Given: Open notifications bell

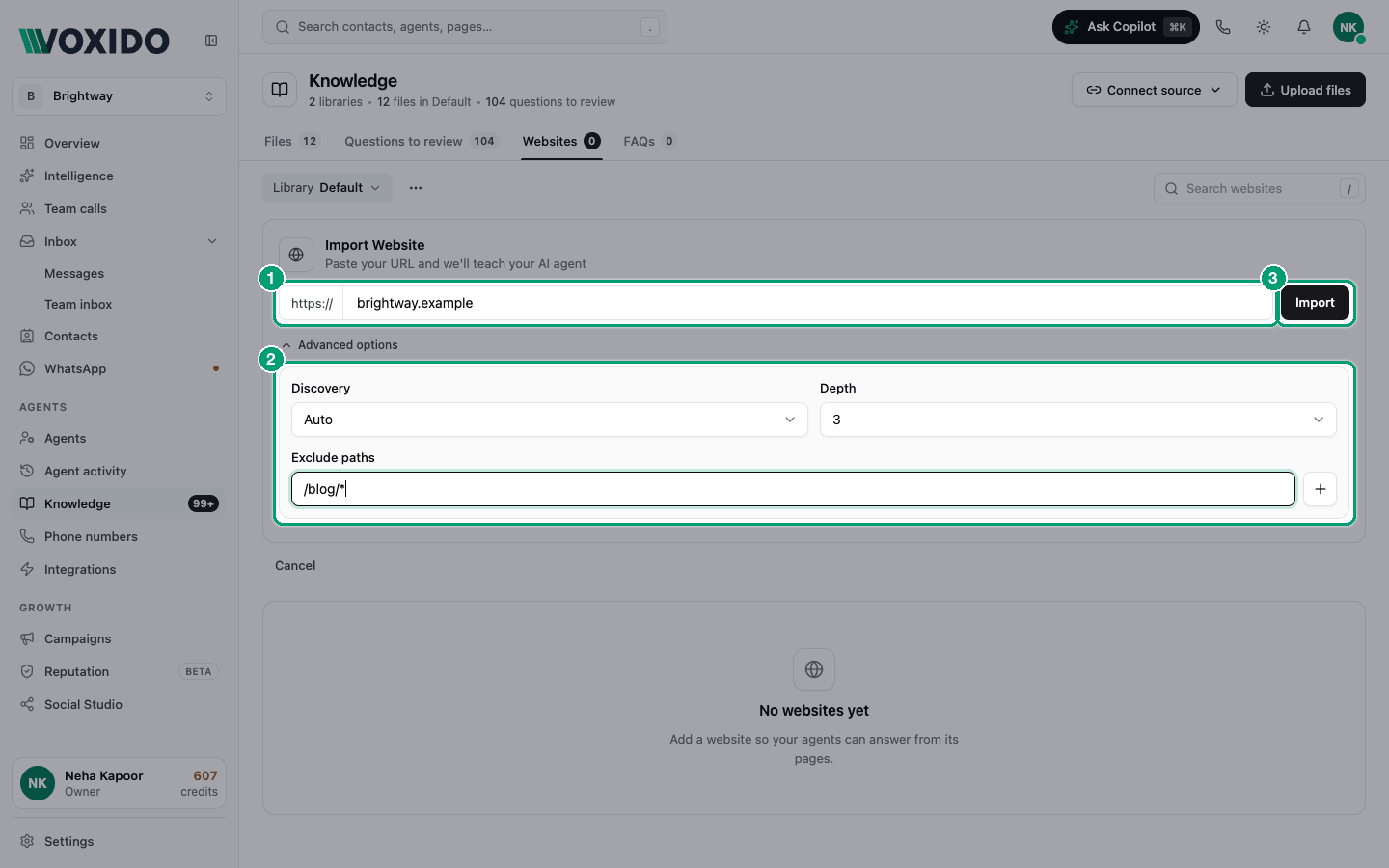Looking at the screenshot, I should click(1304, 27).
